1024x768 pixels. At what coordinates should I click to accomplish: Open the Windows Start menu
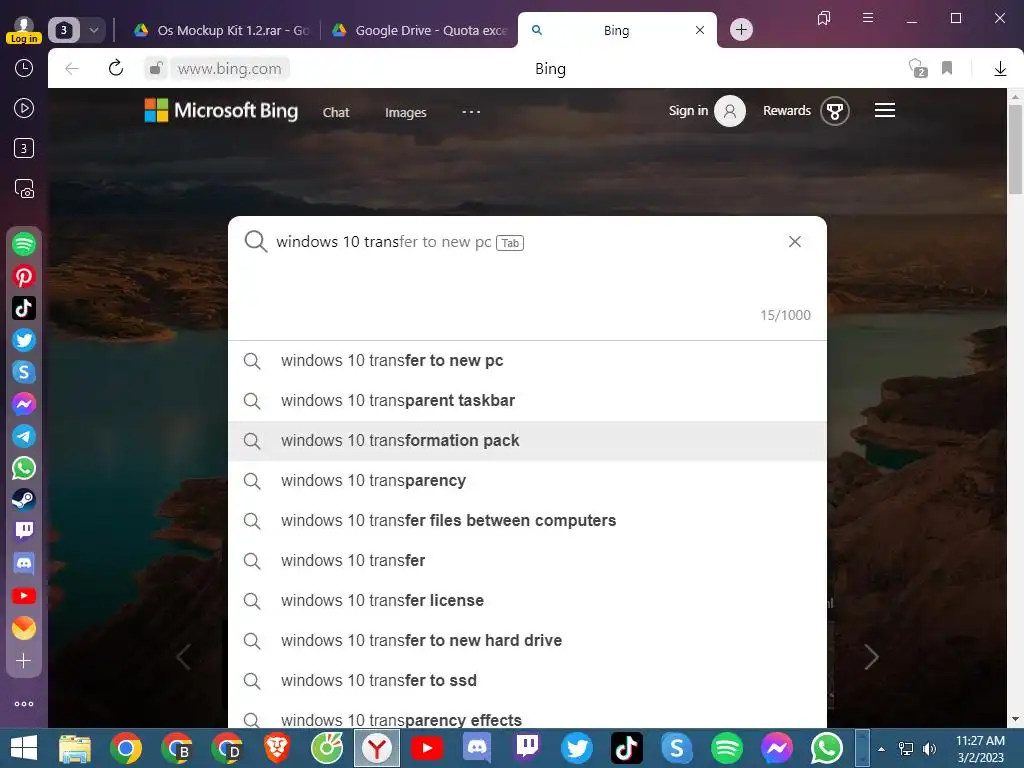pos(24,748)
